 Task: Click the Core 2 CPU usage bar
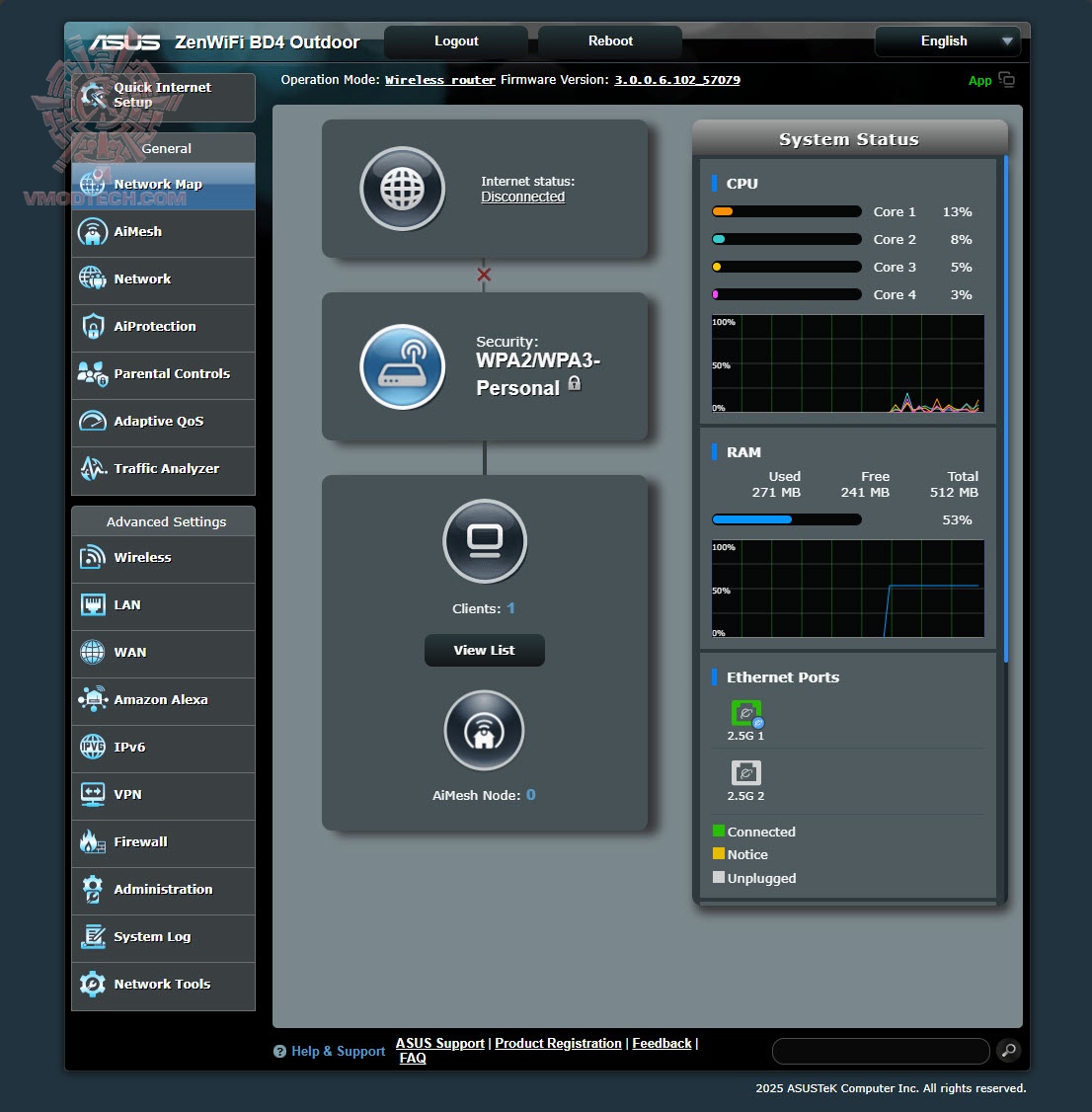click(786, 239)
